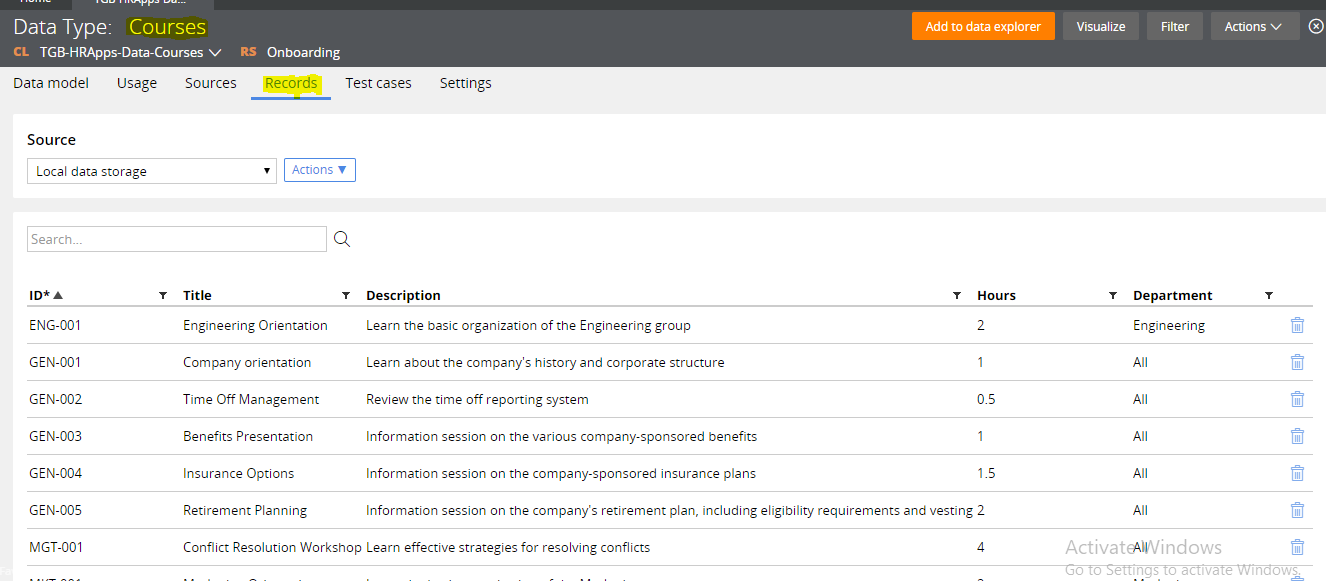Delete the GEN-001 Company orientation record
The width and height of the screenshot is (1326, 581).
(x=1297, y=362)
